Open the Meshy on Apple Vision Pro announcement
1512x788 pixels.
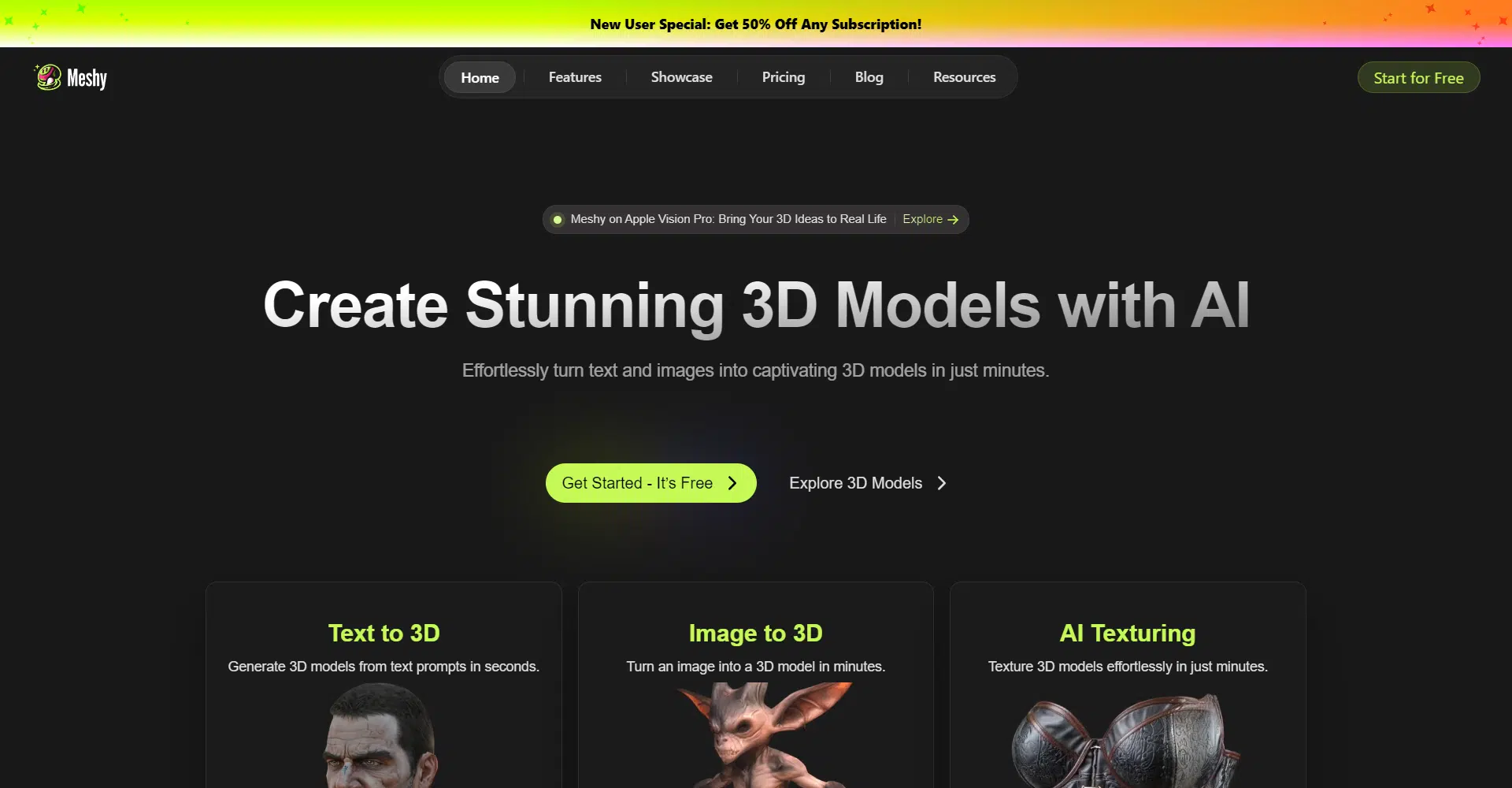(x=728, y=219)
